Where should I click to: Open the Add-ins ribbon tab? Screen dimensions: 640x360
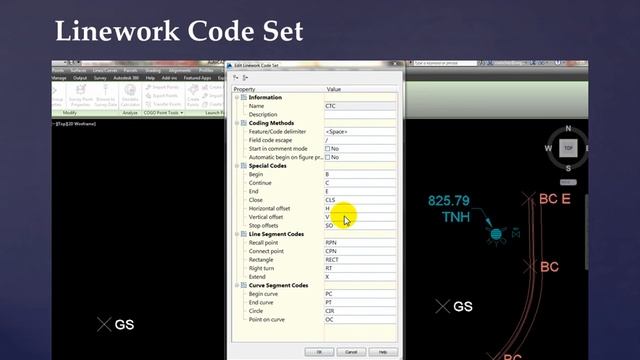coord(169,78)
